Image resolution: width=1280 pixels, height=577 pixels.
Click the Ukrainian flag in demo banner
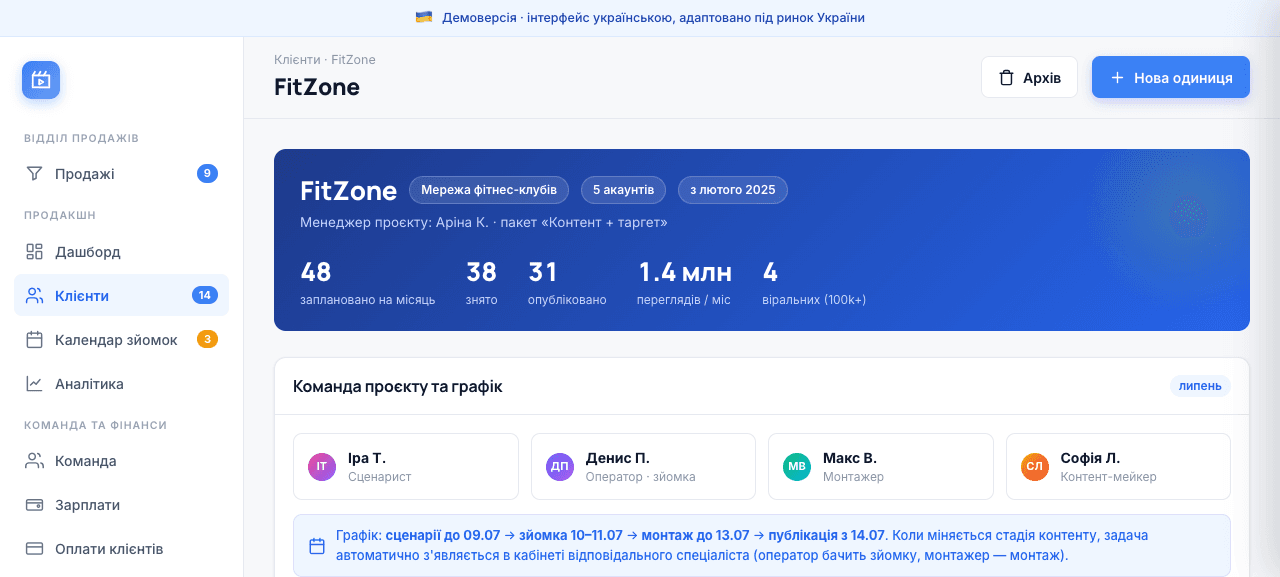[x=424, y=17]
